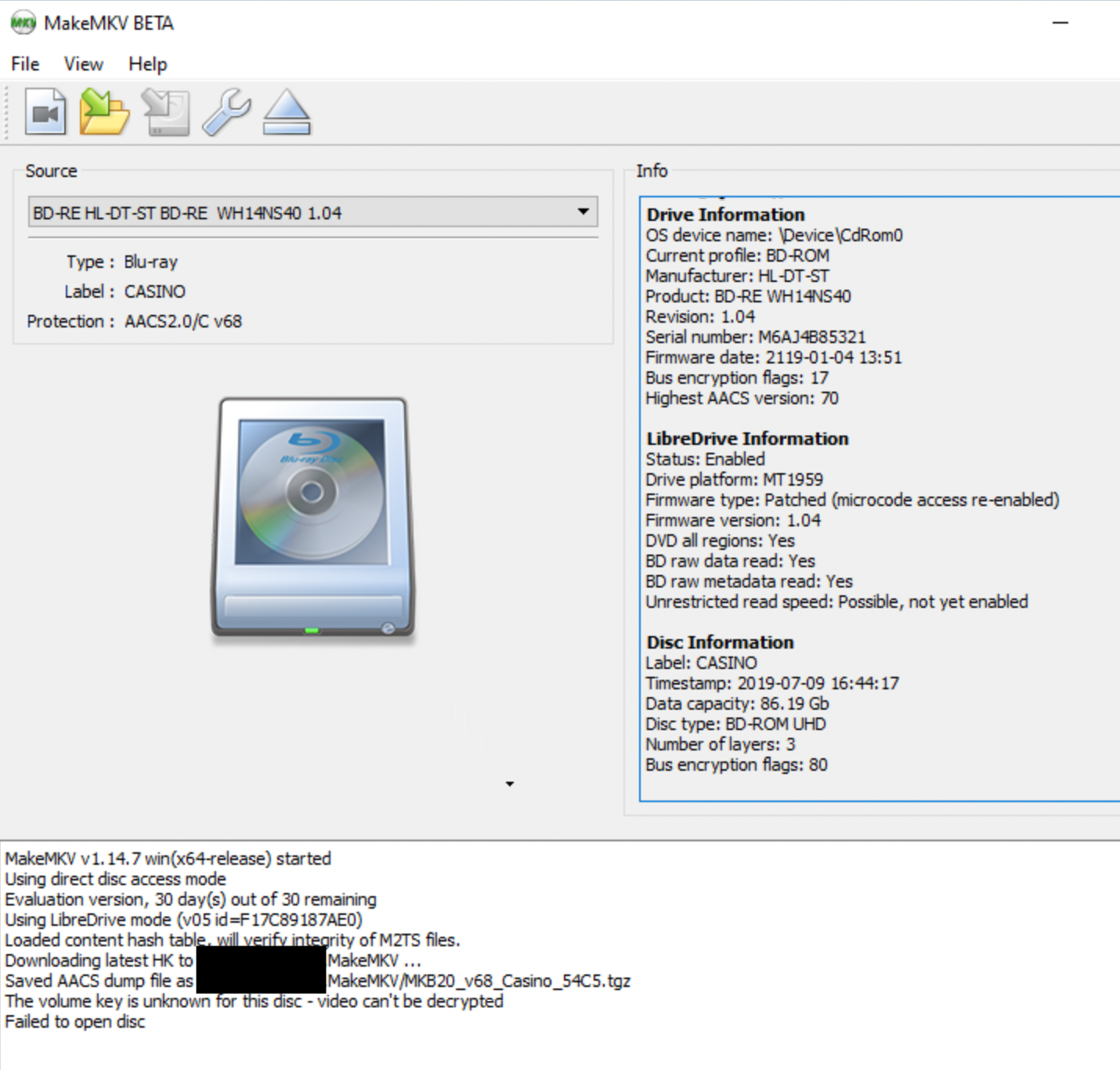1120x1070 pixels.
Task: Click the 'Saved AACS dump file as' log line
Action: point(317,981)
